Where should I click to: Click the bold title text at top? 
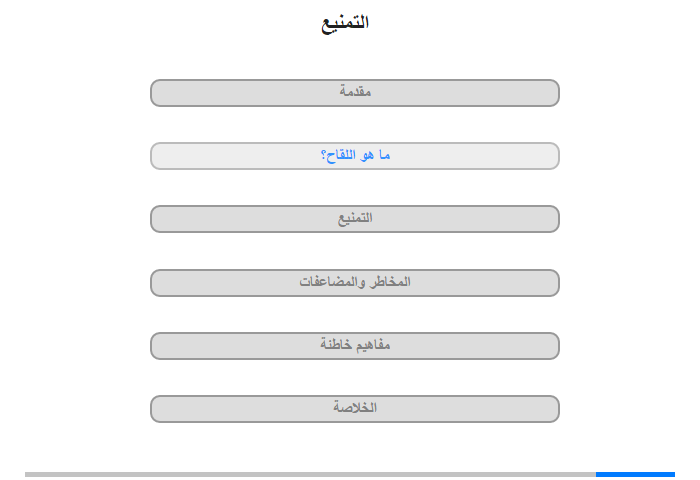pos(345,23)
